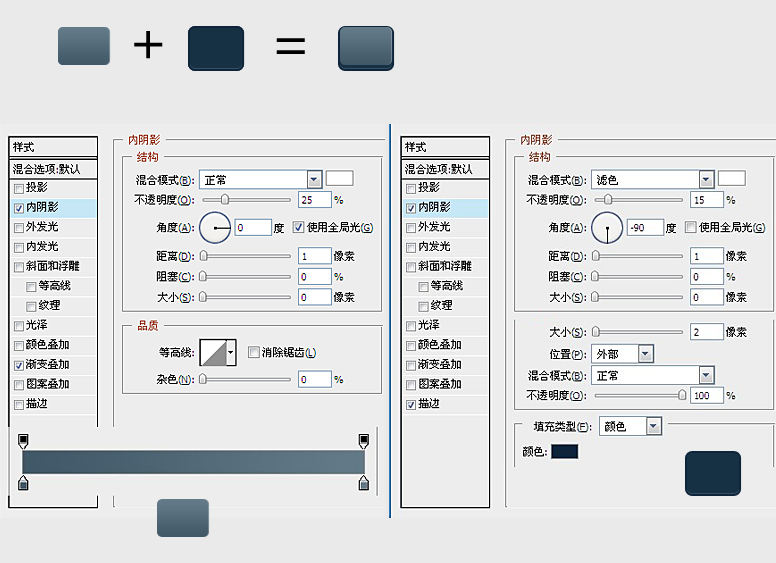Click the dark navy button sample after plus sign
The width and height of the screenshot is (776, 563).
216,48
